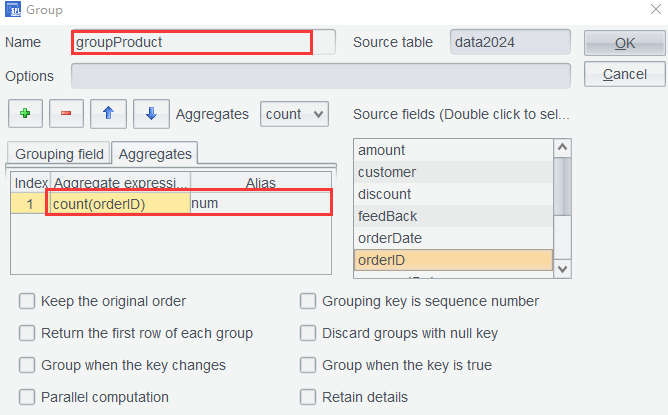
Task: Check the Retain details option
Action: pyautogui.click(x=308, y=397)
